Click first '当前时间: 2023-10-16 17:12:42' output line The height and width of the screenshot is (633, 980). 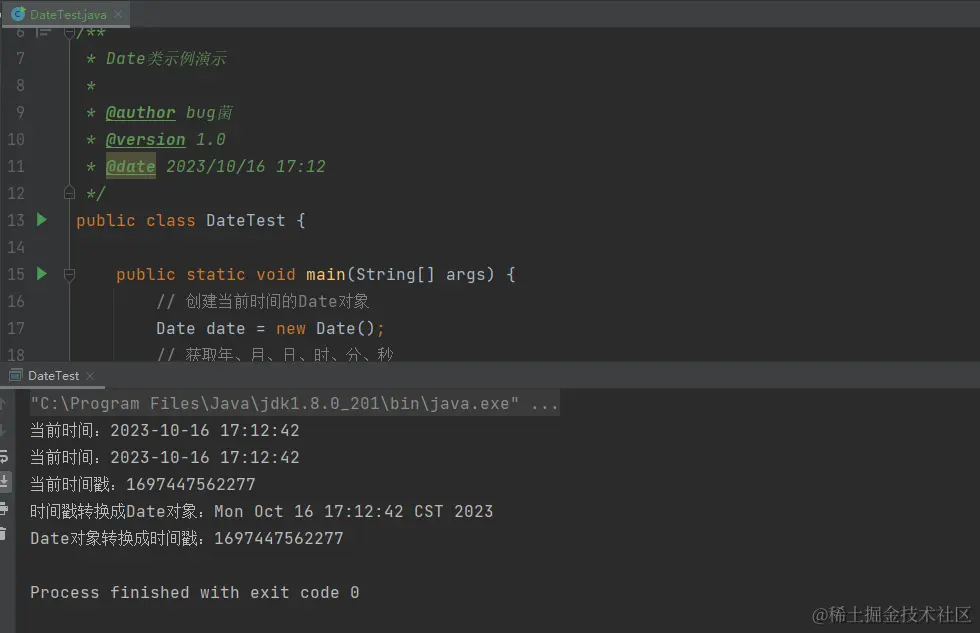pos(165,431)
